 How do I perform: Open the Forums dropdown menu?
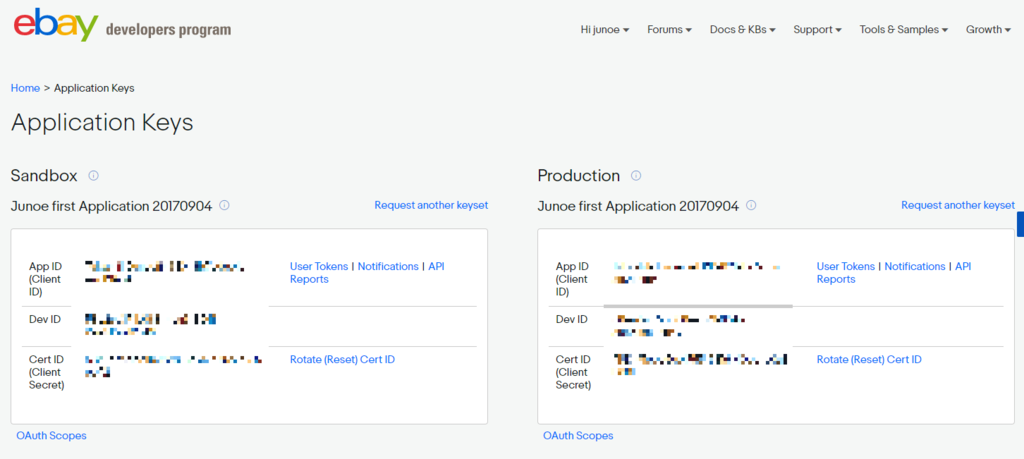click(x=669, y=29)
